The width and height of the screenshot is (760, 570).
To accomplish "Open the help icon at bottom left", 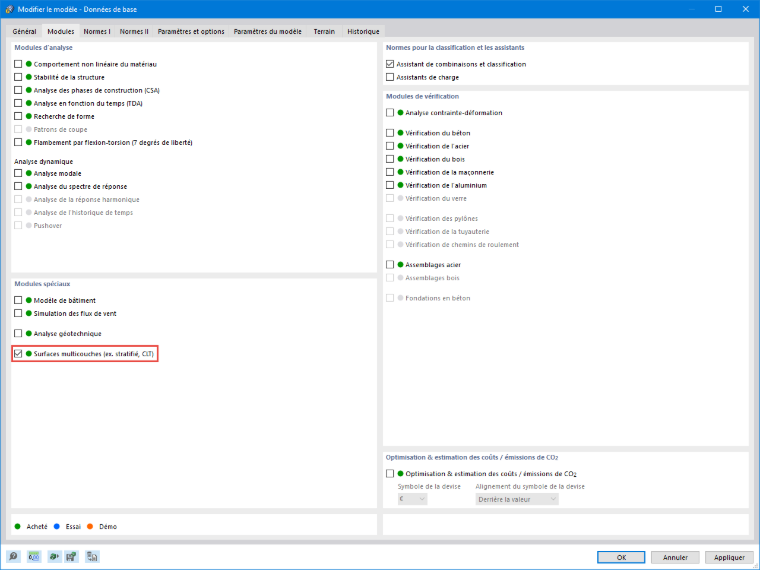I will (14, 556).
